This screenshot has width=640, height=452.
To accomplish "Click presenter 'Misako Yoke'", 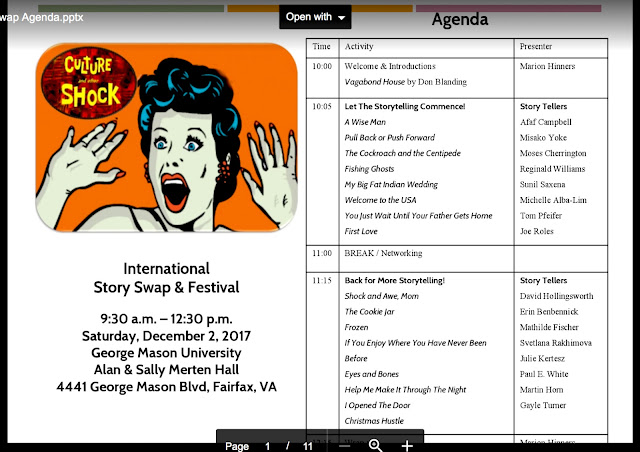I will click(543, 137).
